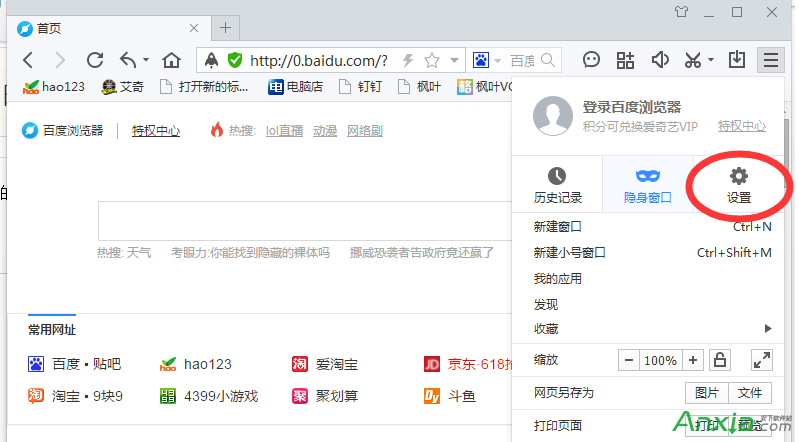Open lol直播 hot search link

coord(284,131)
